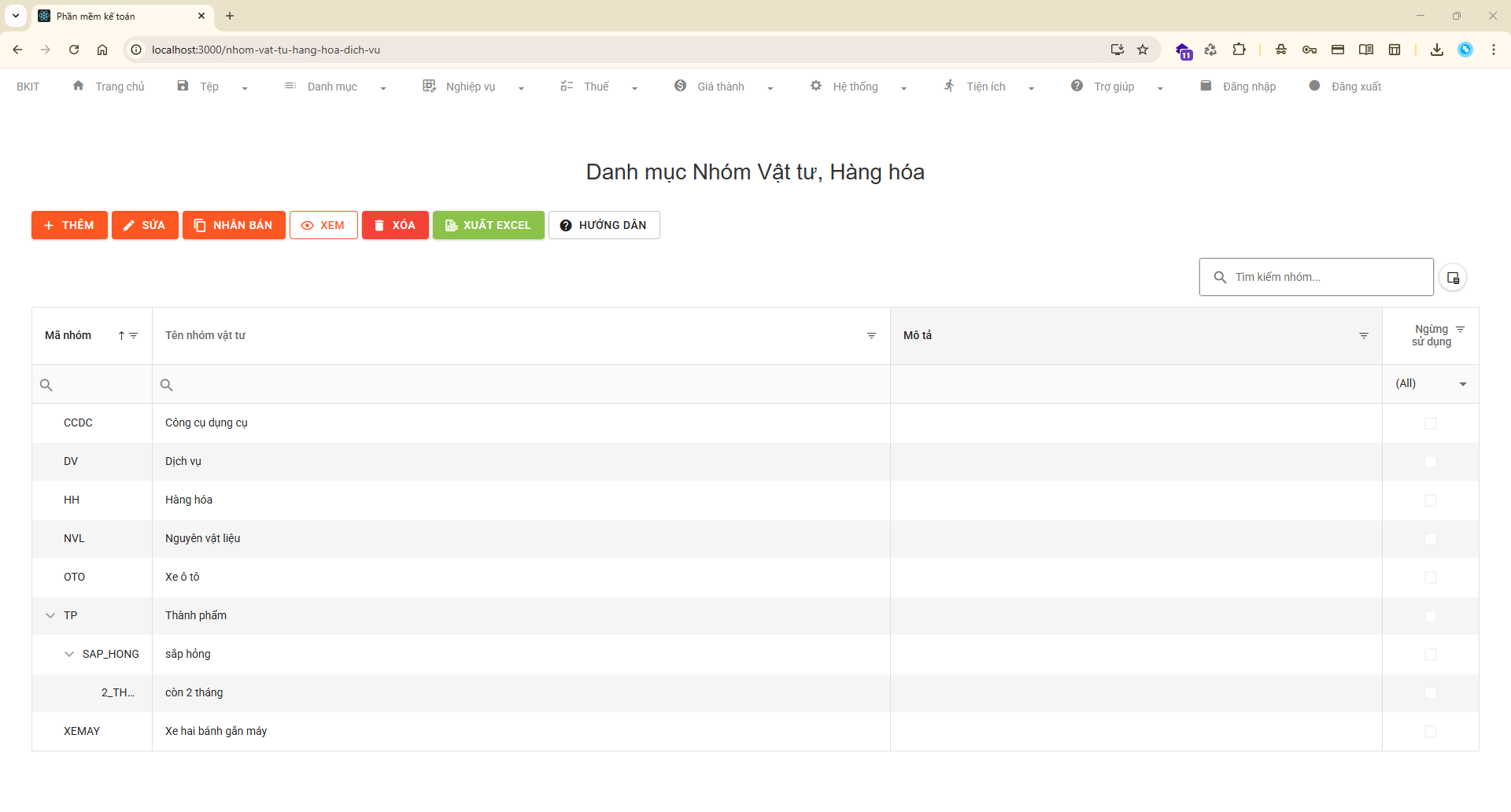Screen dimensions: 1511x812
Task: Click search icon in Tên nhóm filter row
Action: click(x=166, y=385)
